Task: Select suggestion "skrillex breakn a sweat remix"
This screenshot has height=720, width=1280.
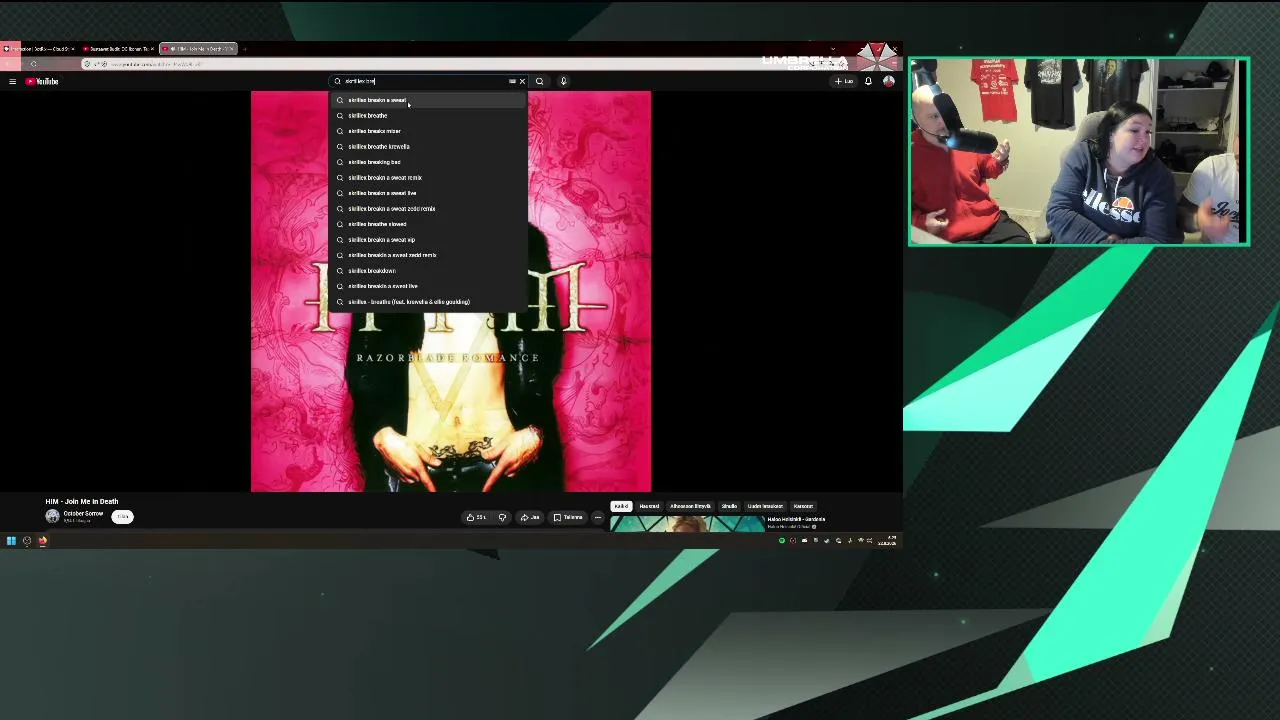Action: [427, 178]
